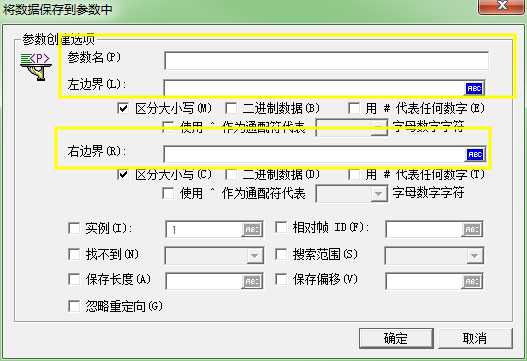Click the ABC icon beside 保存偏移 field

coord(472,282)
